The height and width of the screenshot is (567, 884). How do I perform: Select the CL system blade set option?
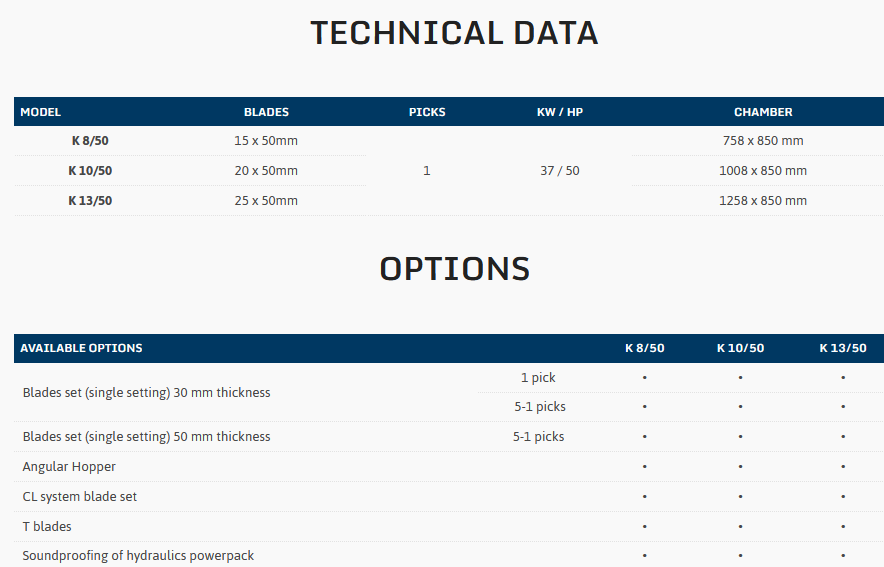click(80, 497)
